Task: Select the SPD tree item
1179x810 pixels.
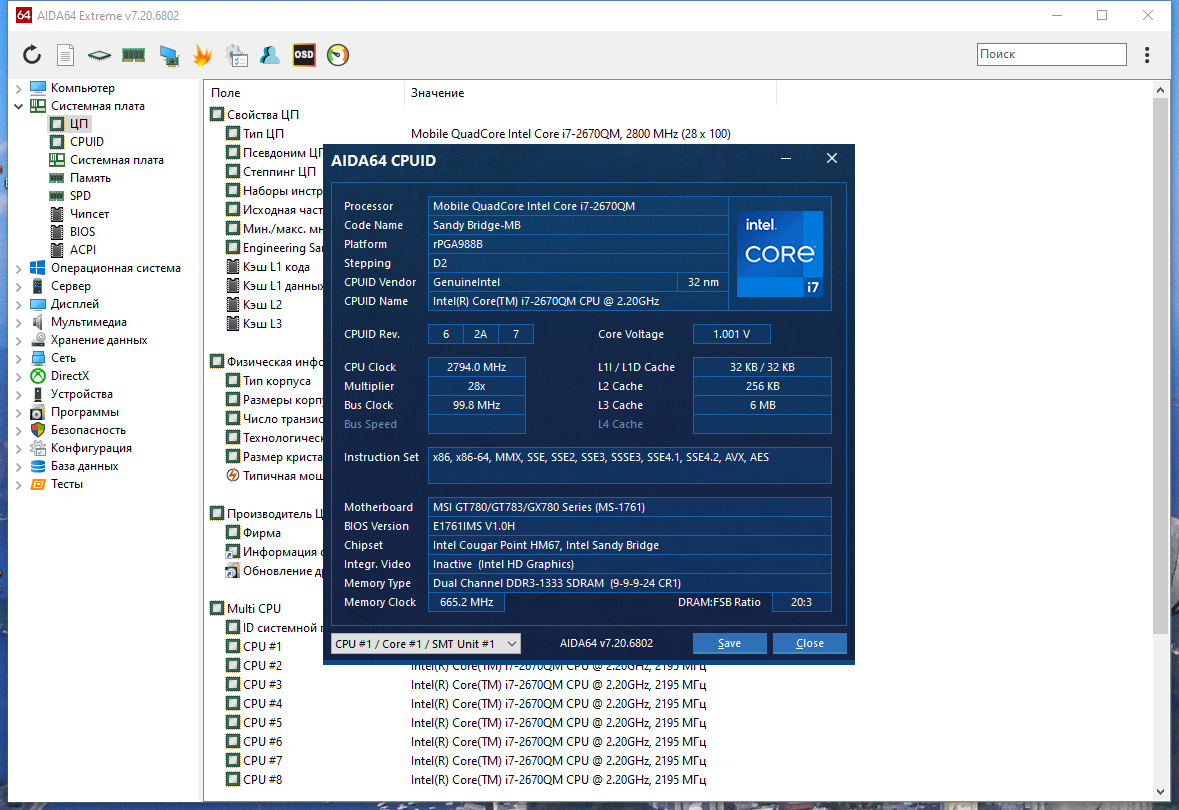Action: [80, 196]
